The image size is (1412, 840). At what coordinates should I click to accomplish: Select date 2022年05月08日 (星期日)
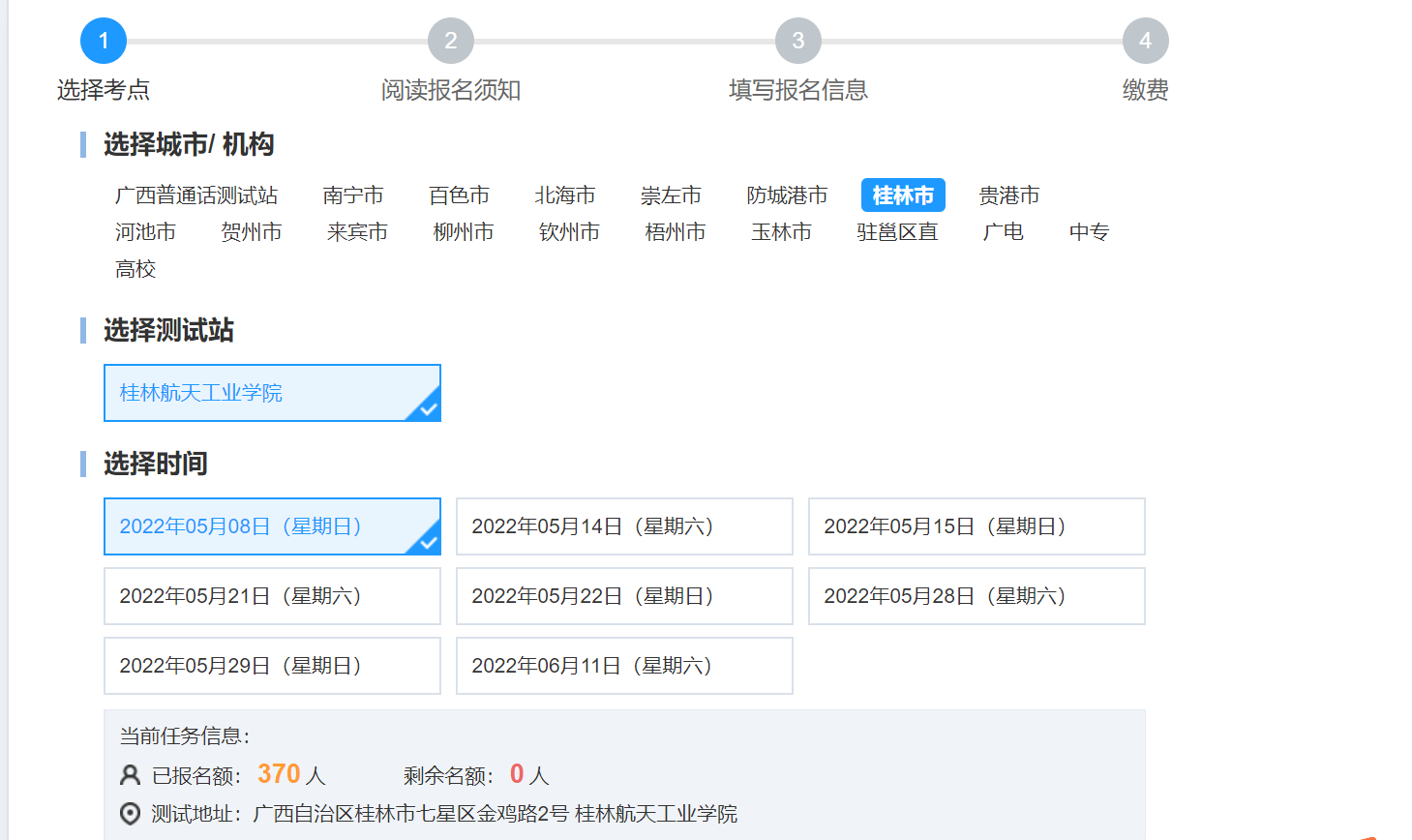(272, 526)
